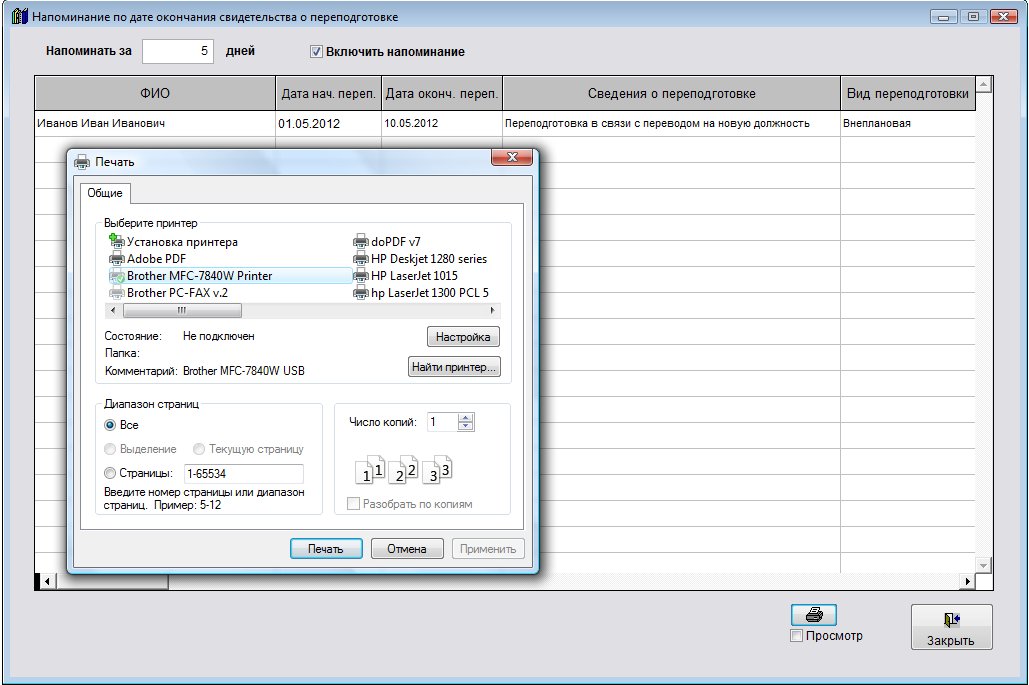Click the table's horizontal scroll-right arrow
This screenshot has width=1029, height=685.
coord(967,581)
